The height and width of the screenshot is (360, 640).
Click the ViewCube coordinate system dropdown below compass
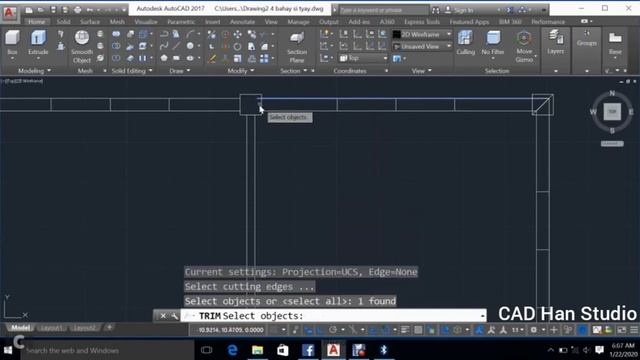612,144
